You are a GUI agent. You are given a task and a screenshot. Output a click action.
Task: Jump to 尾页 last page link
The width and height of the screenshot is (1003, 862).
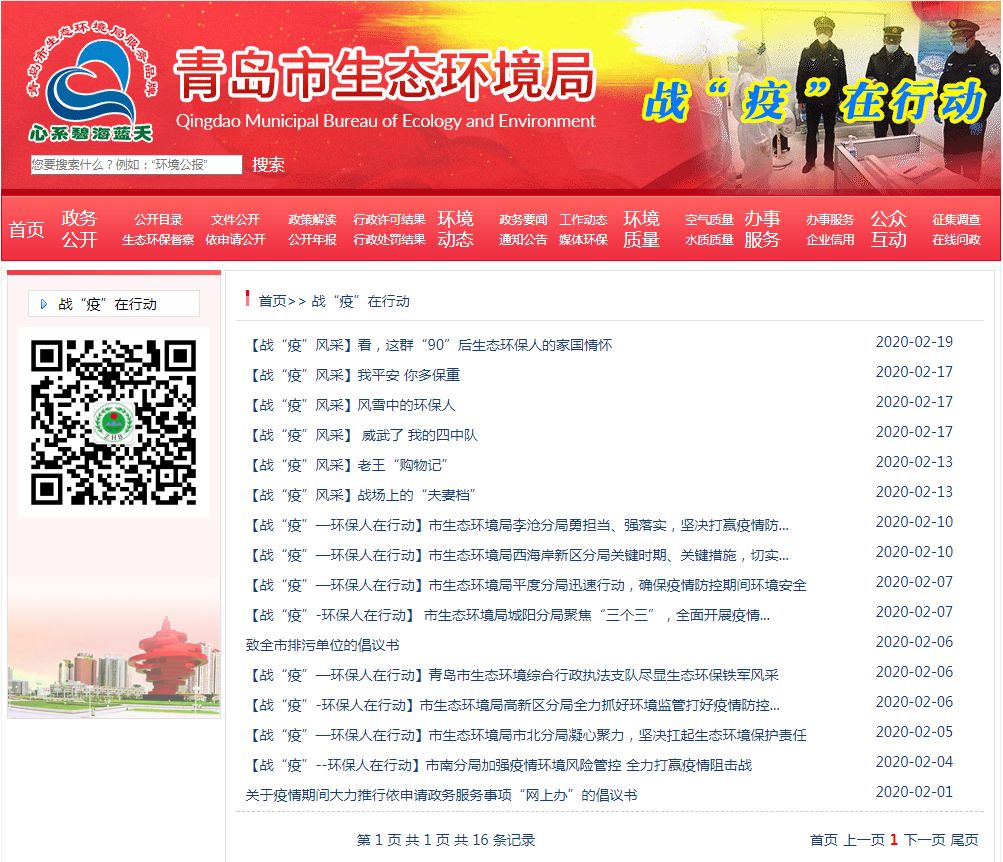965,840
